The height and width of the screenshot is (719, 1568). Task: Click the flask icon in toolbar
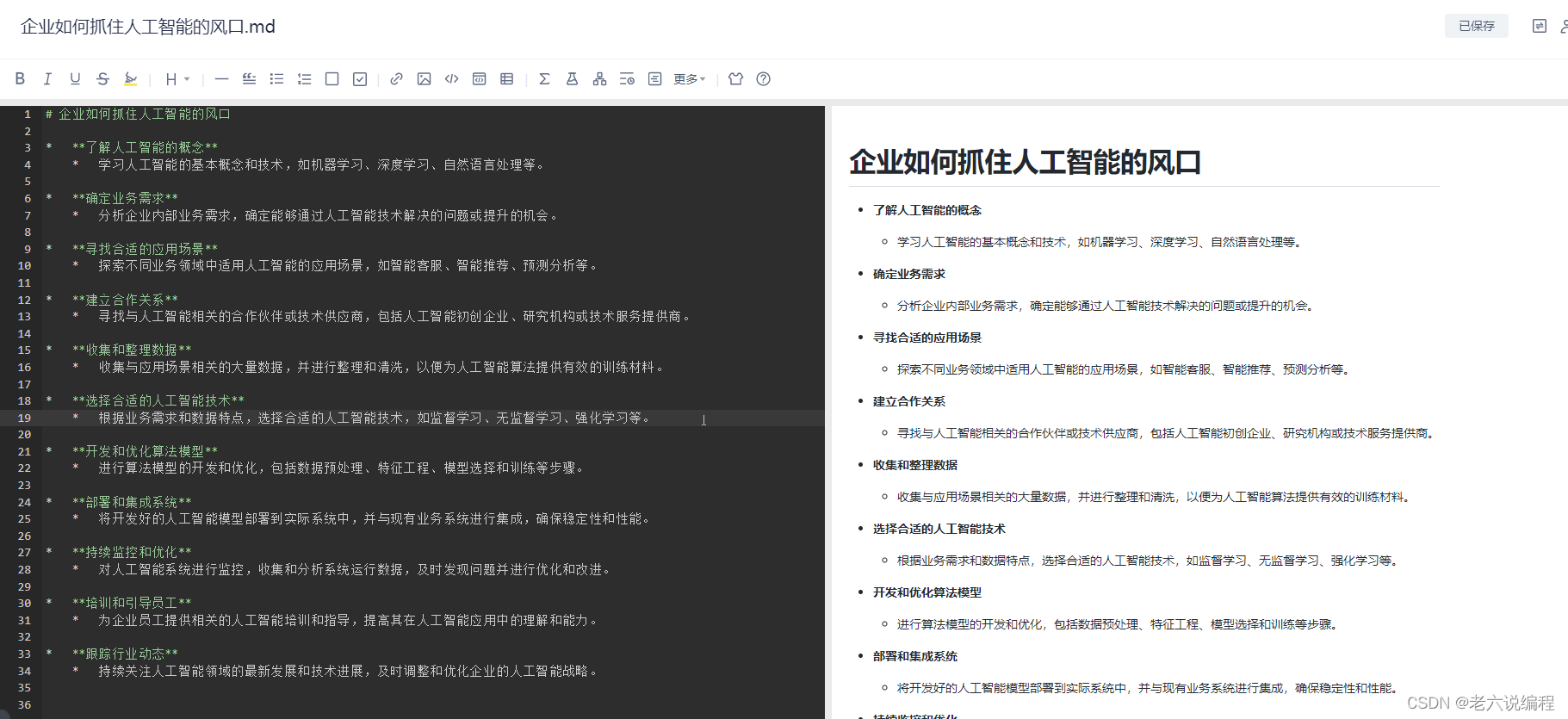click(572, 79)
